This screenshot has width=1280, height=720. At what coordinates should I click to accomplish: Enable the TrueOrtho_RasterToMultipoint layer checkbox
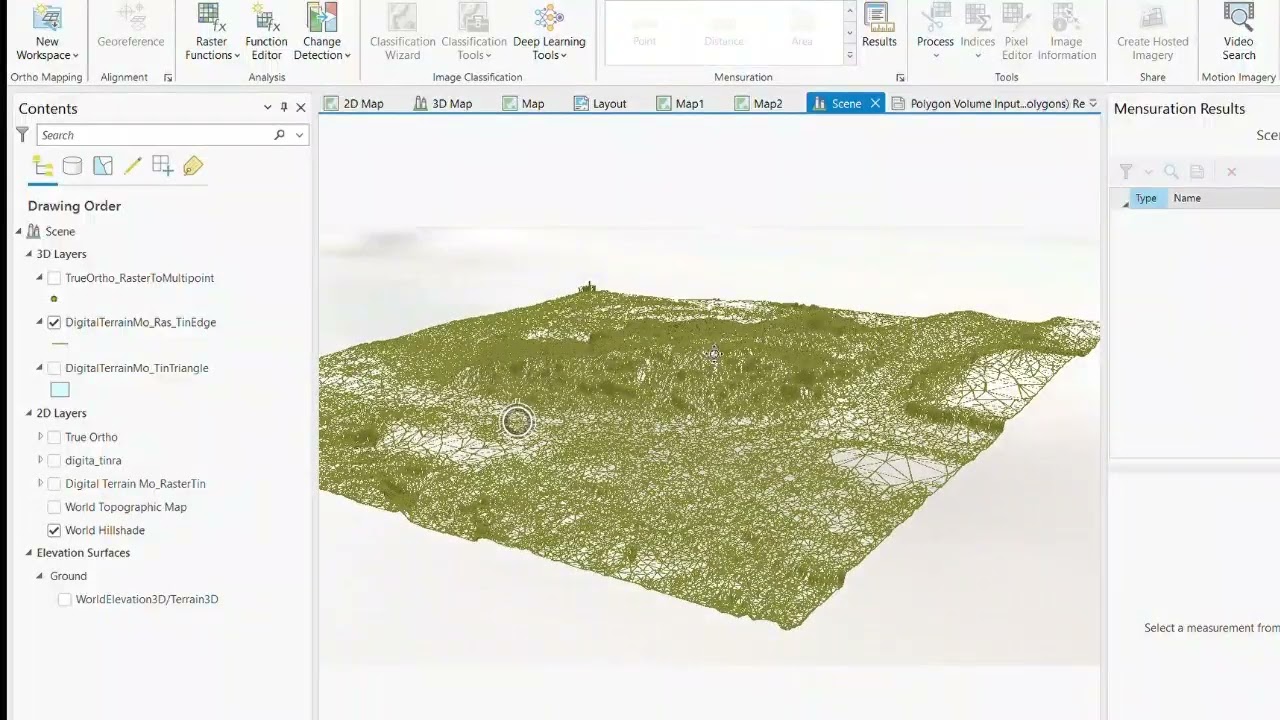(54, 278)
